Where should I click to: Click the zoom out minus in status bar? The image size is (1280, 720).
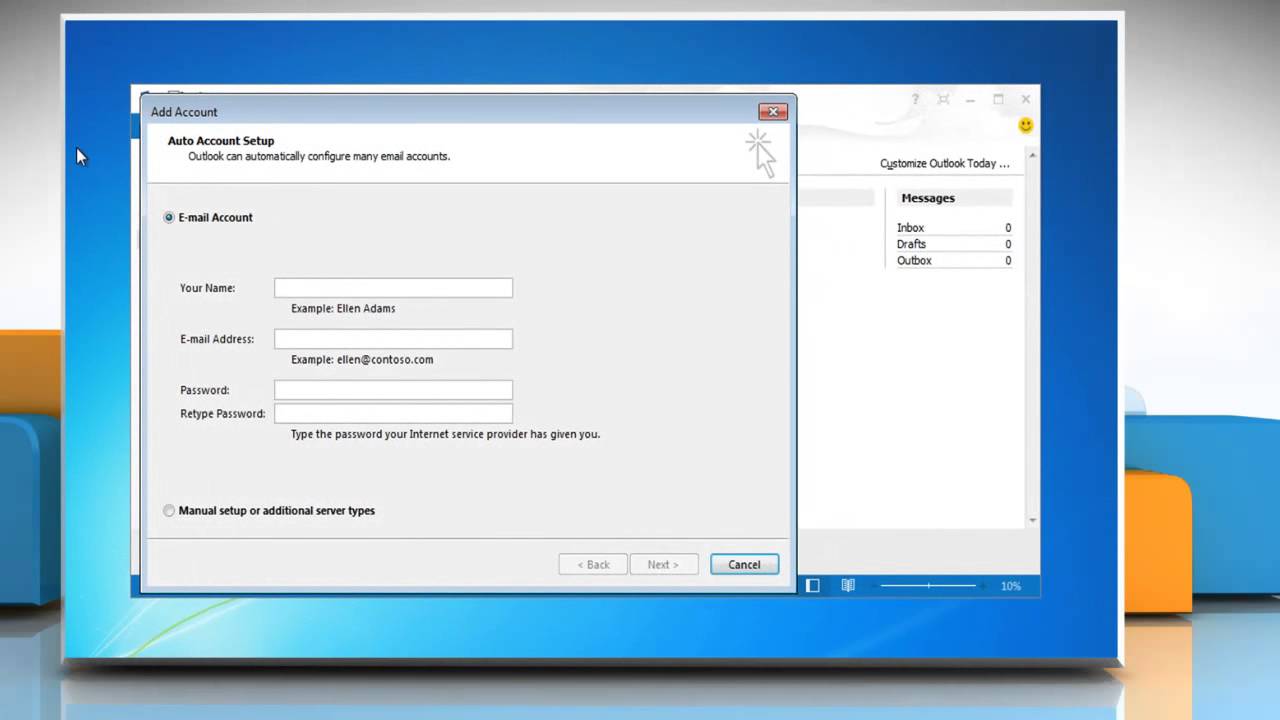tap(875, 585)
